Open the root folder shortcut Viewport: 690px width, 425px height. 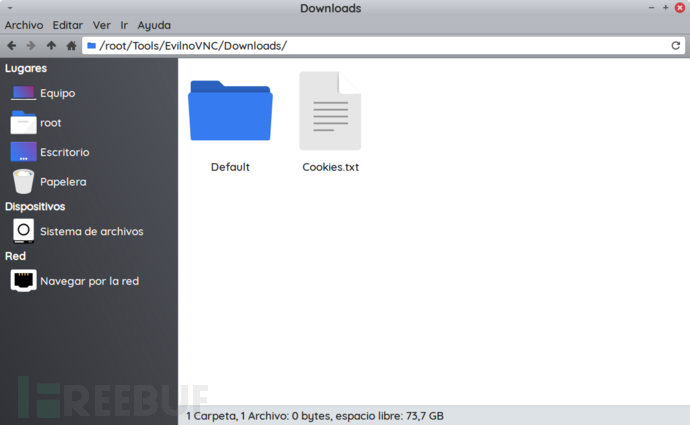[89, 122]
